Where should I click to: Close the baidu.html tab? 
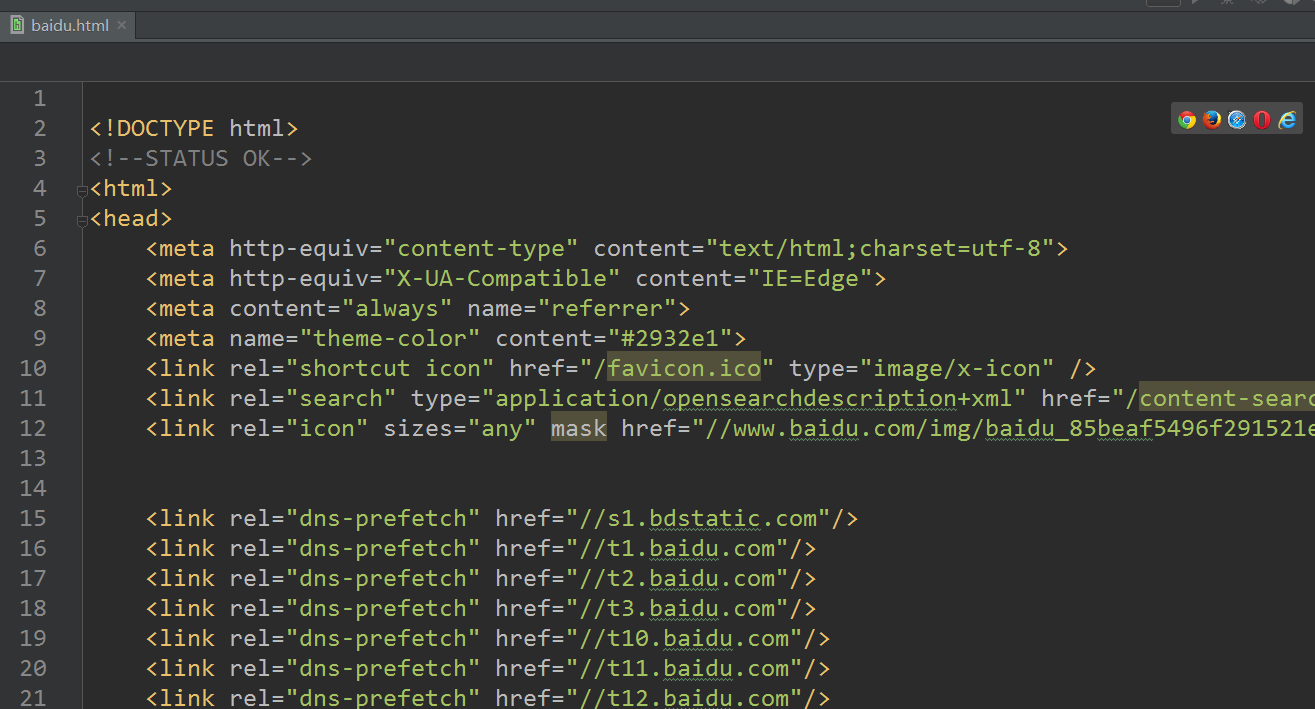point(122,25)
